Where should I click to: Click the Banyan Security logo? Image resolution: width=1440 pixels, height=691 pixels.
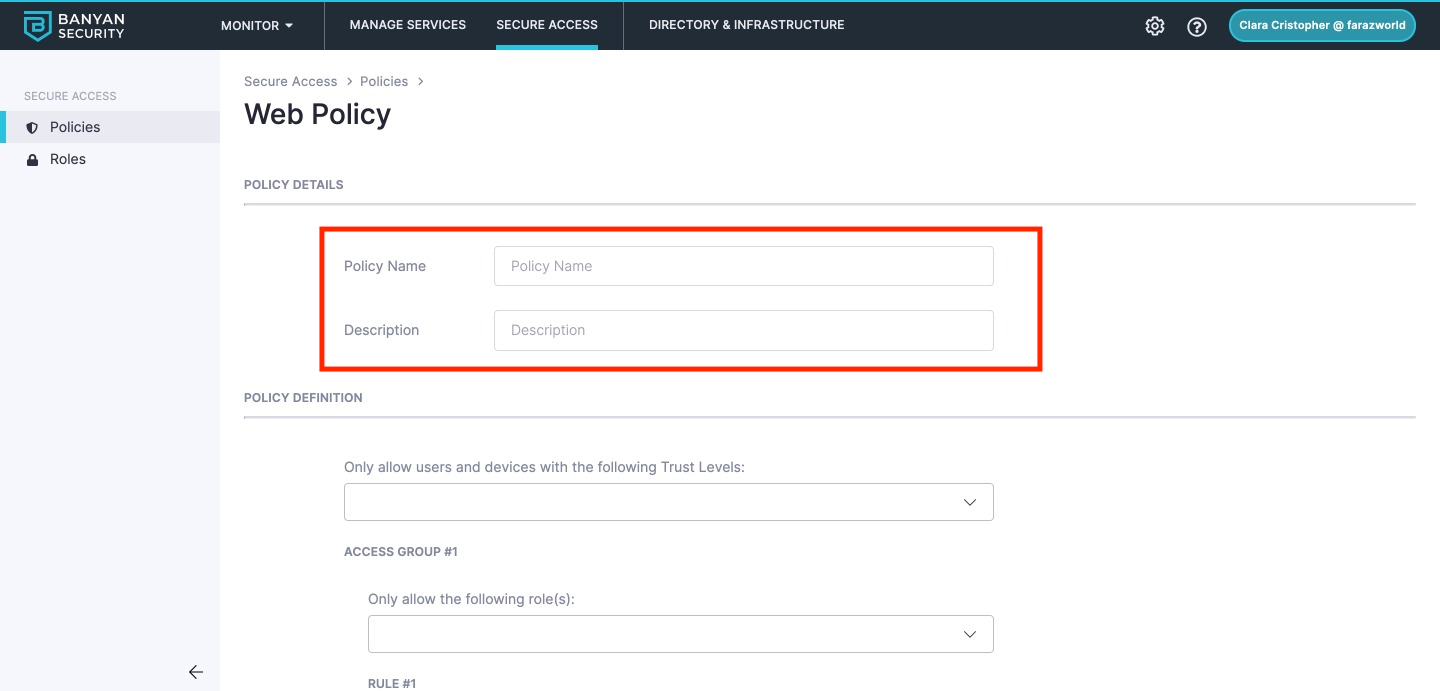(75, 26)
